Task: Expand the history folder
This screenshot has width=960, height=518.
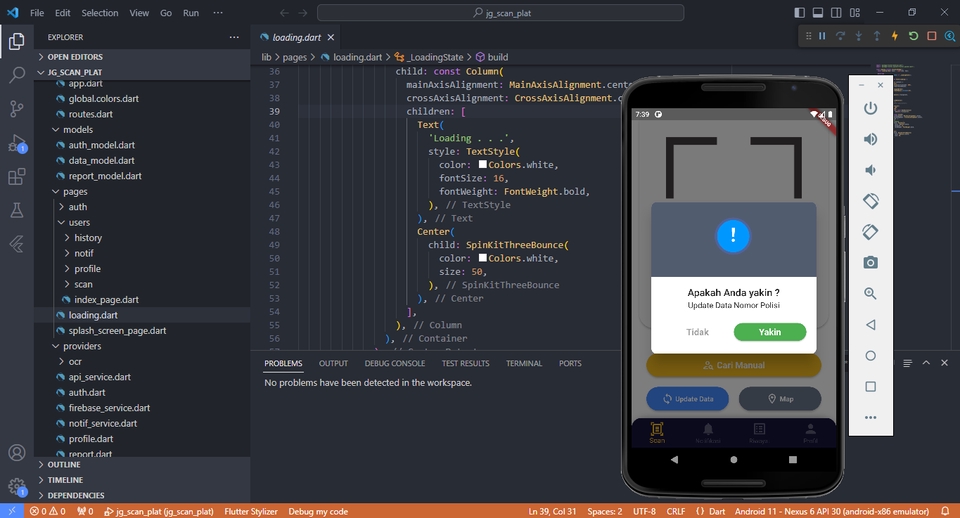Action: coord(142,238)
